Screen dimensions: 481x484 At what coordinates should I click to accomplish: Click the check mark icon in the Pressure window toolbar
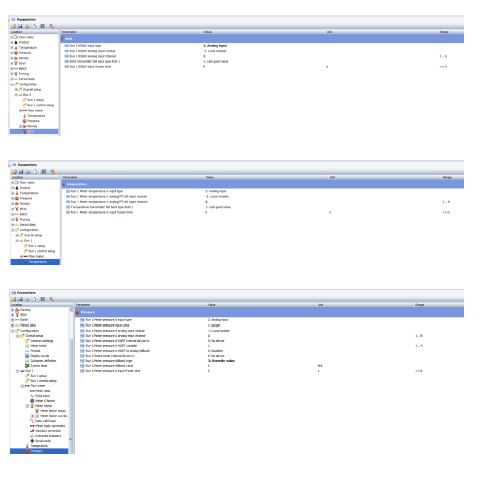[51, 299]
